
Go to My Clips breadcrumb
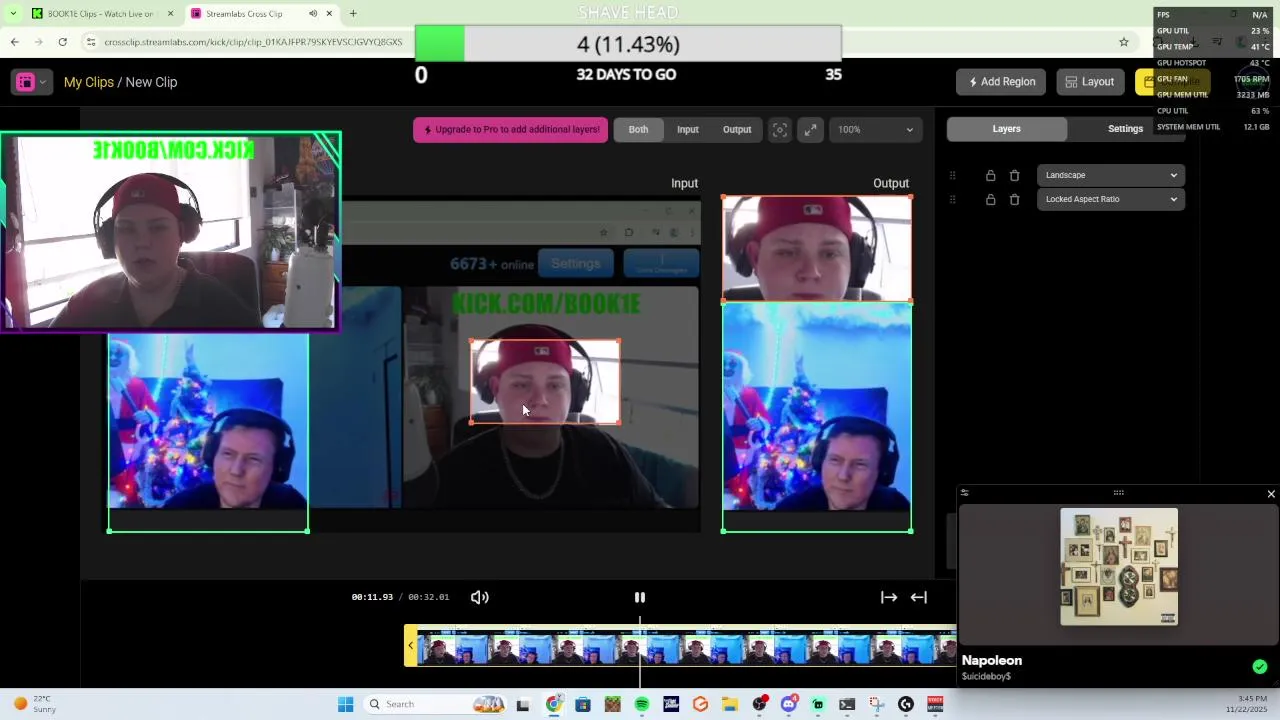(89, 82)
